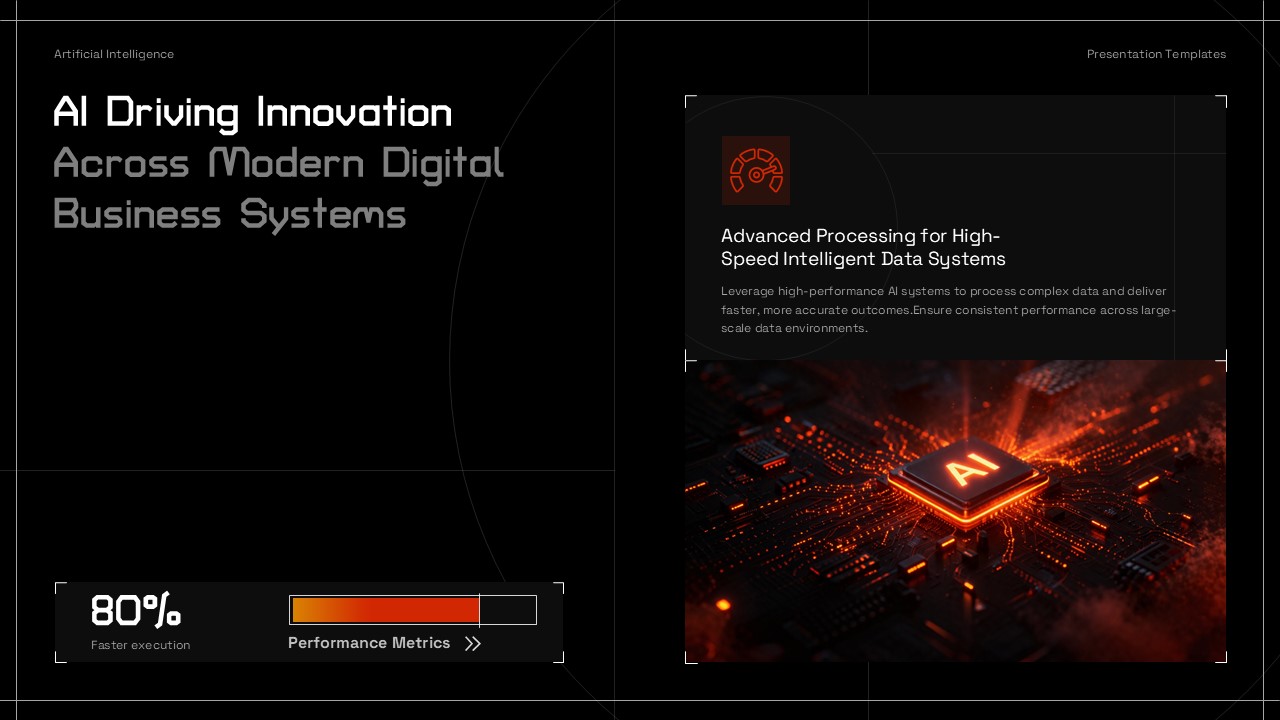Click the red dashboard icon above the card title
This screenshot has width=1280, height=720.
756,170
